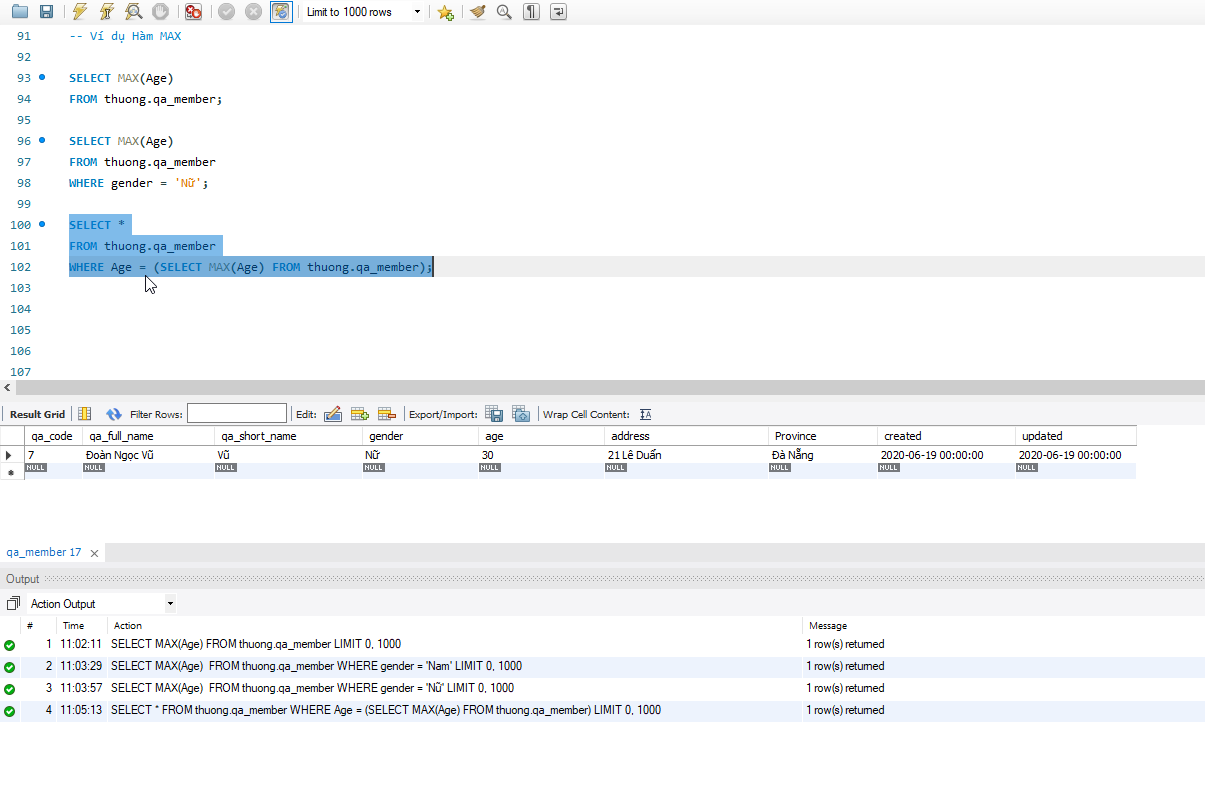Add a row using the insert row icon
This screenshot has width=1205, height=793.
click(x=360, y=414)
